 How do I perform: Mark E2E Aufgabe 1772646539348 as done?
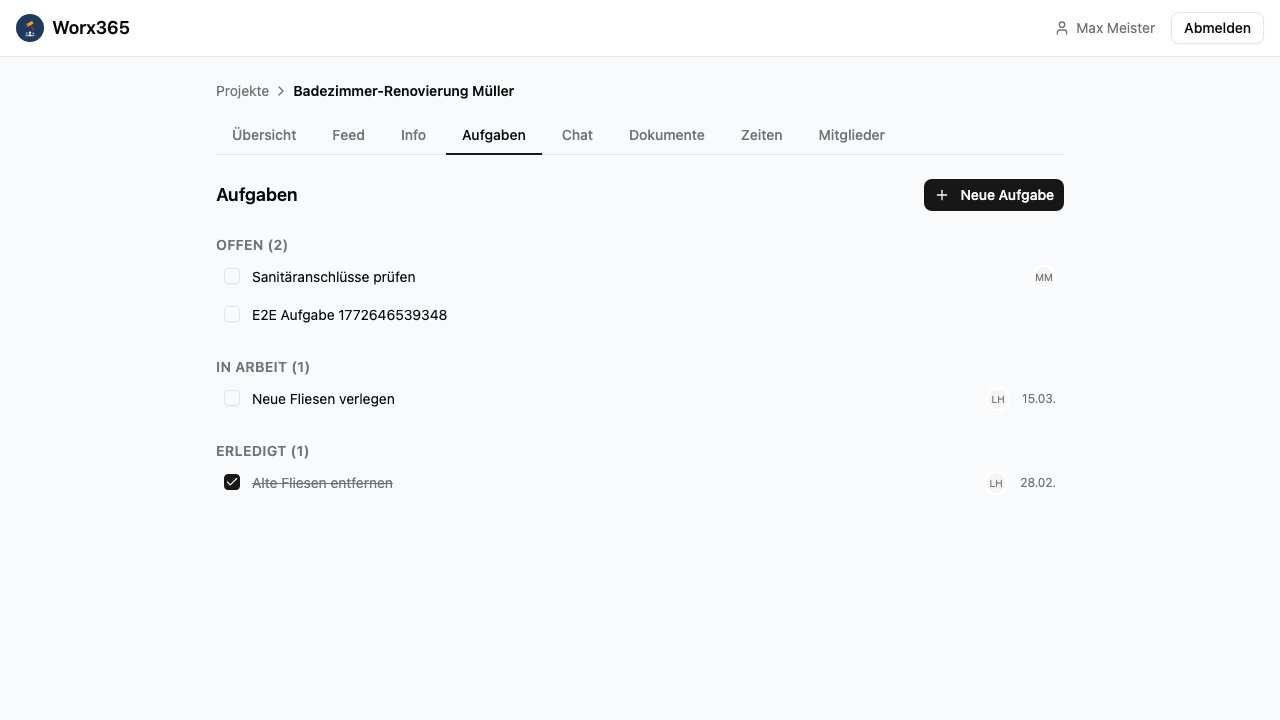click(232, 315)
